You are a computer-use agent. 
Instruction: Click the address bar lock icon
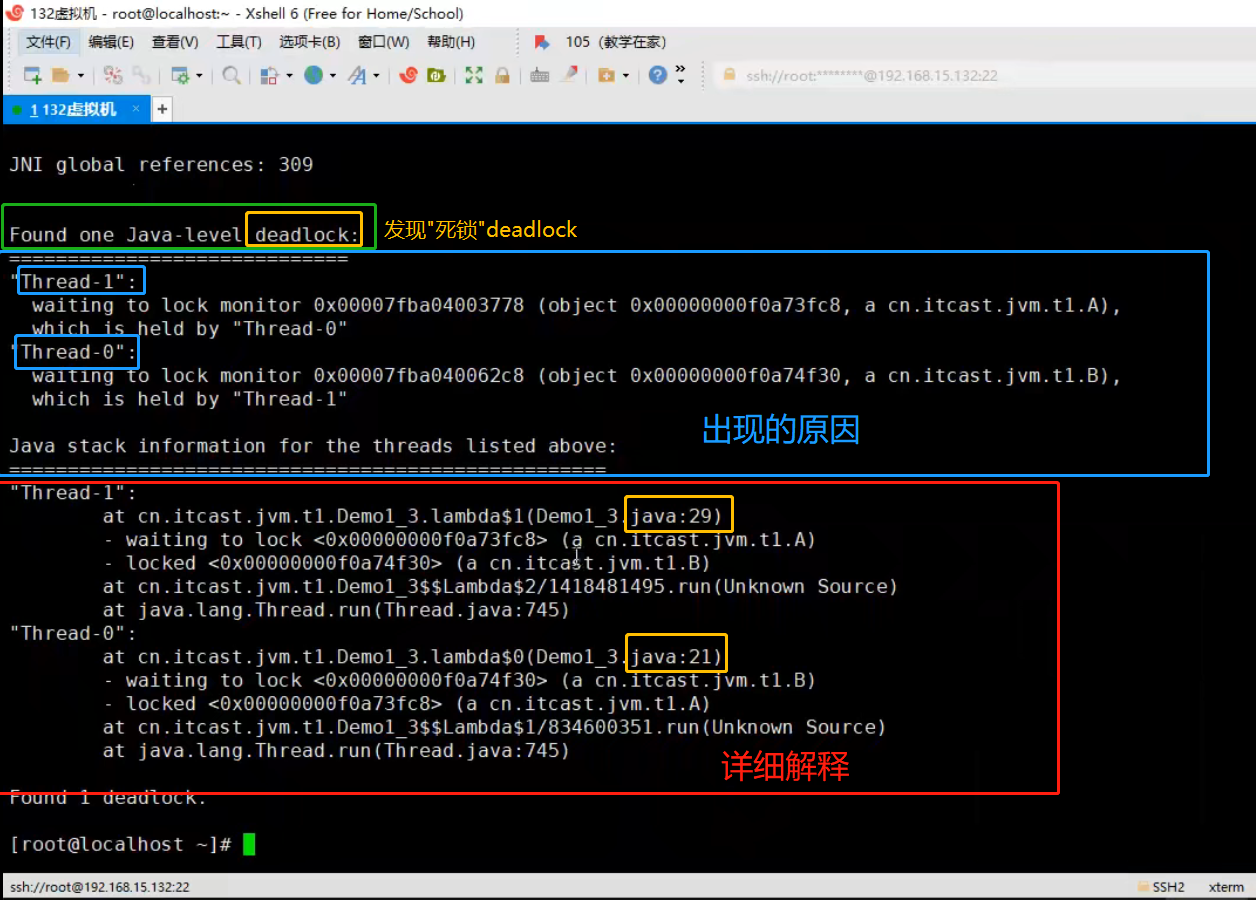point(729,75)
